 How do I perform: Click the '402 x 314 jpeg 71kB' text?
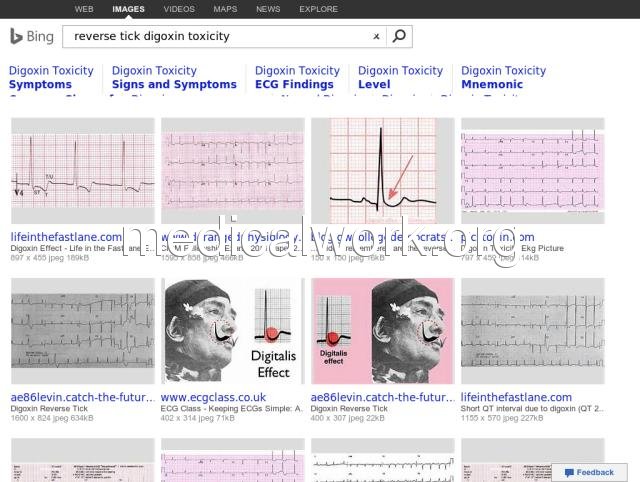[x=198, y=418]
